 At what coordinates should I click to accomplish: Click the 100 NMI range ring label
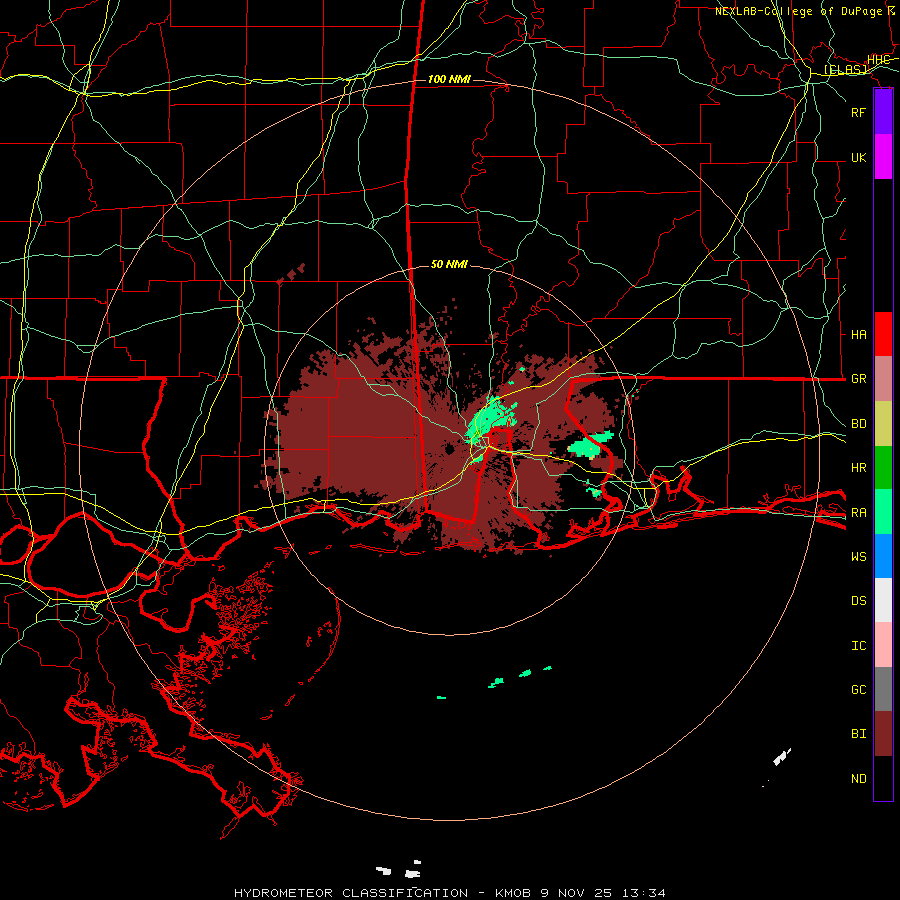(x=449, y=79)
